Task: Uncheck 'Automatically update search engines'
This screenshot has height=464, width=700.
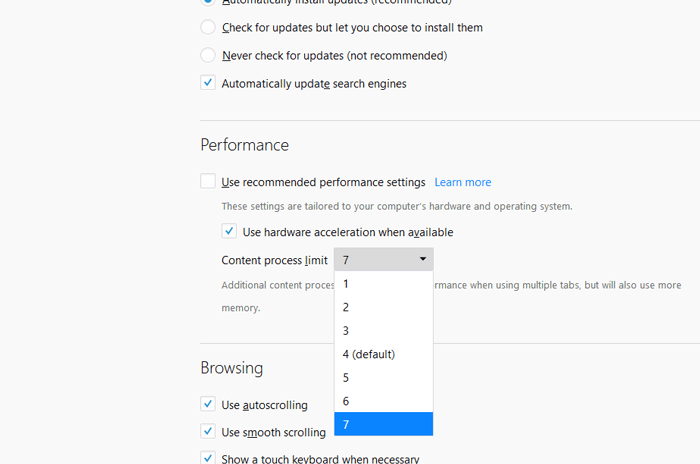Action: tap(208, 83)
